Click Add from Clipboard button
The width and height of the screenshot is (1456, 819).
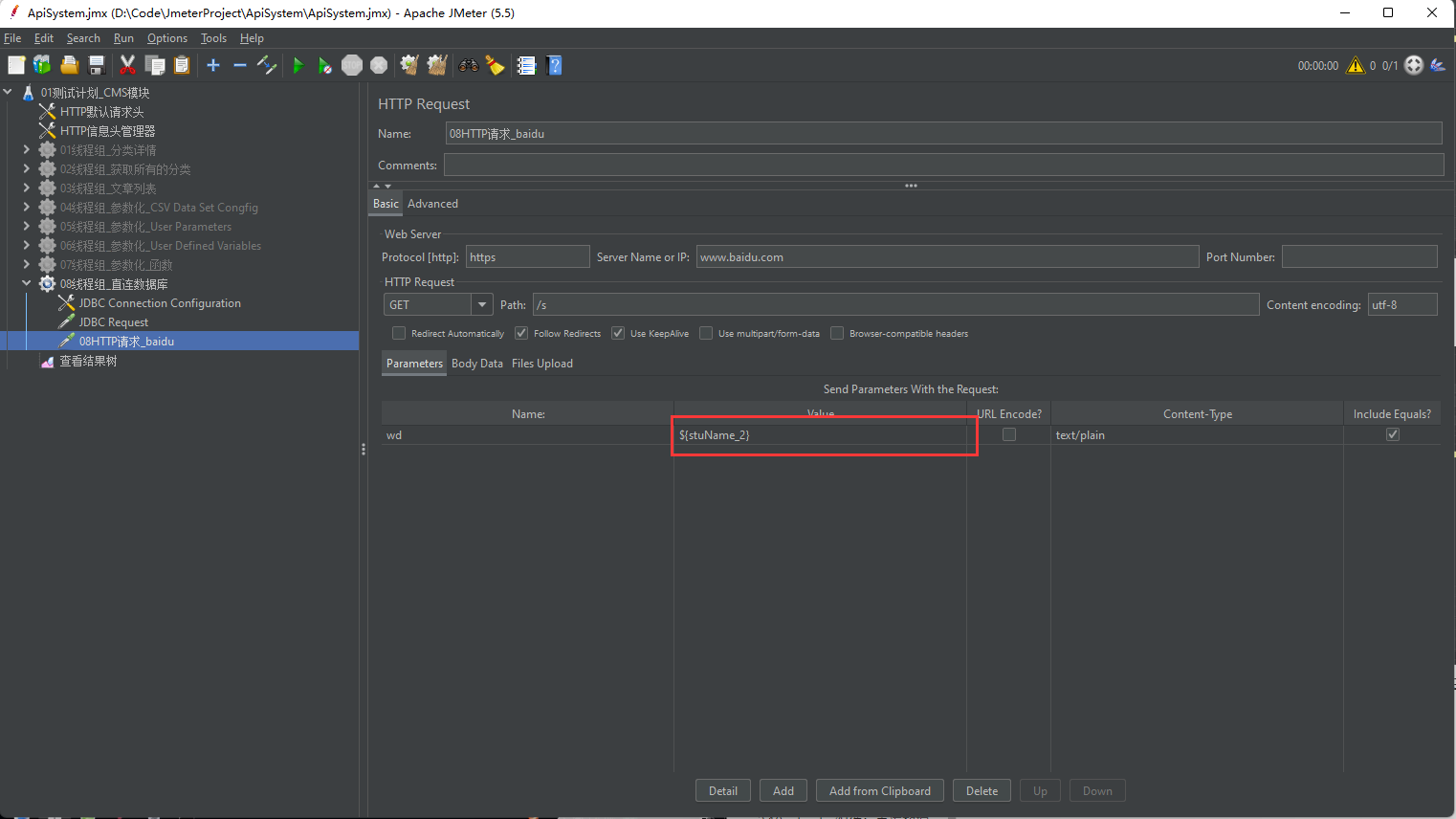(x=880, y=790)
